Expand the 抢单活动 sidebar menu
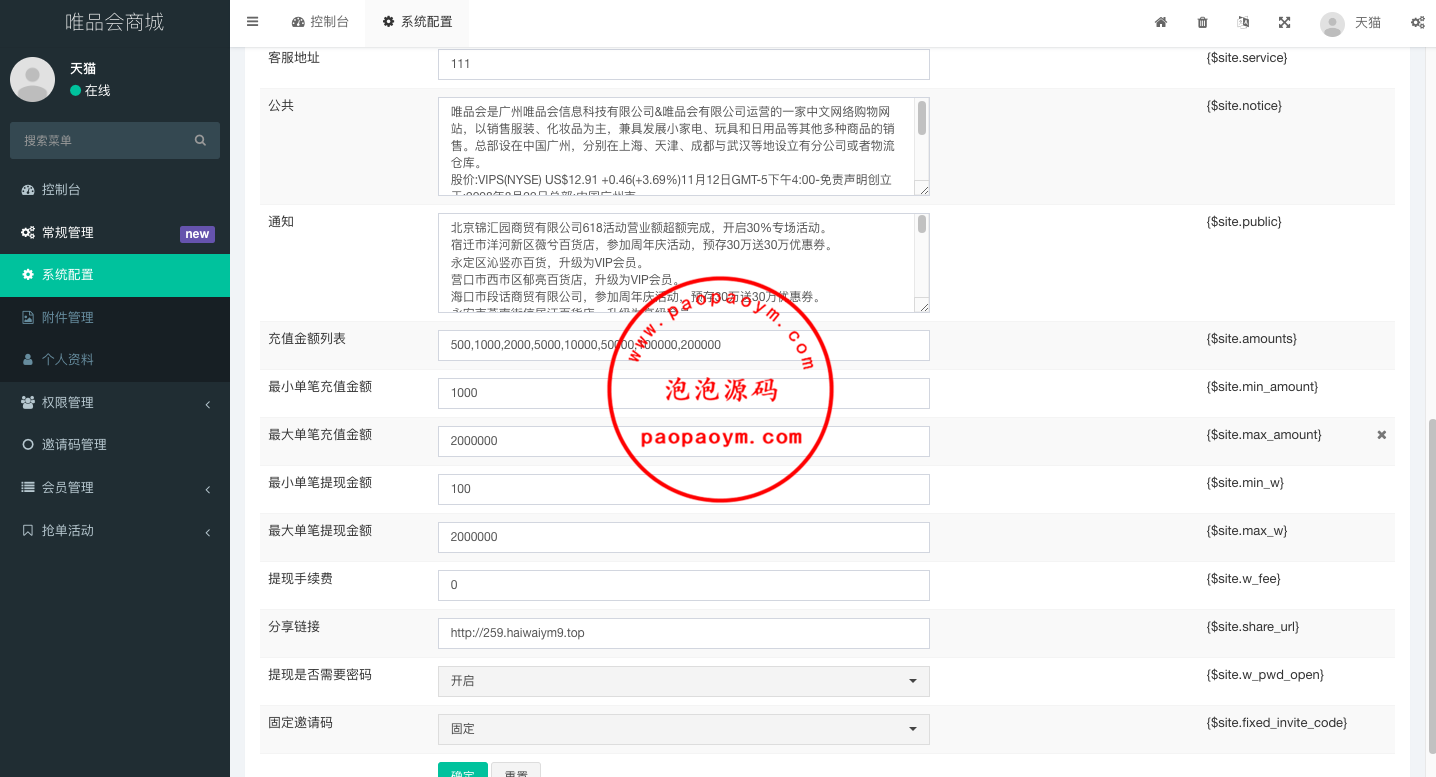This screenshot has width=1436, height=777. [x=115, y=530]
